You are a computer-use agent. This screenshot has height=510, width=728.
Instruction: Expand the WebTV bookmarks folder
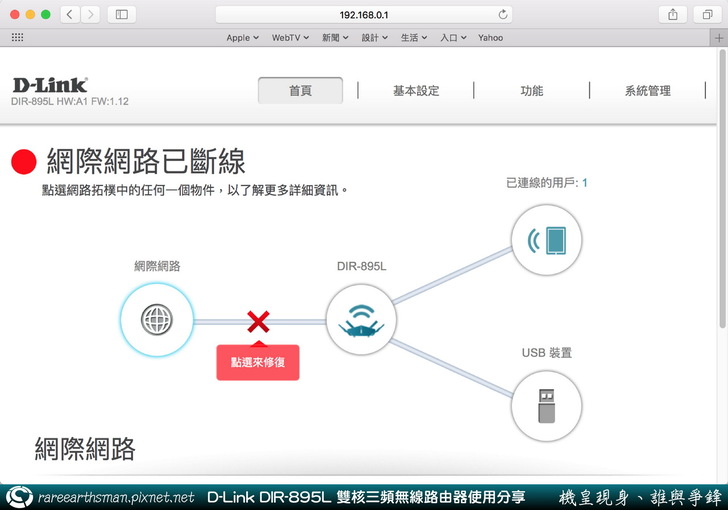[290, 38]
